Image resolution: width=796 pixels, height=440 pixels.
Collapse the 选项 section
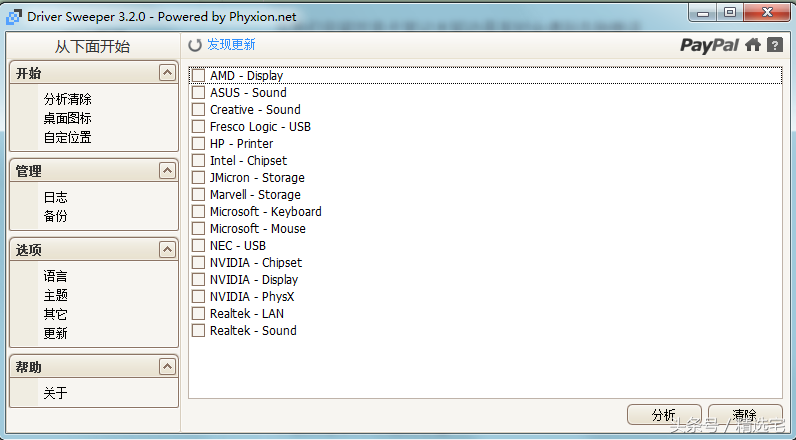pos(167,249)
